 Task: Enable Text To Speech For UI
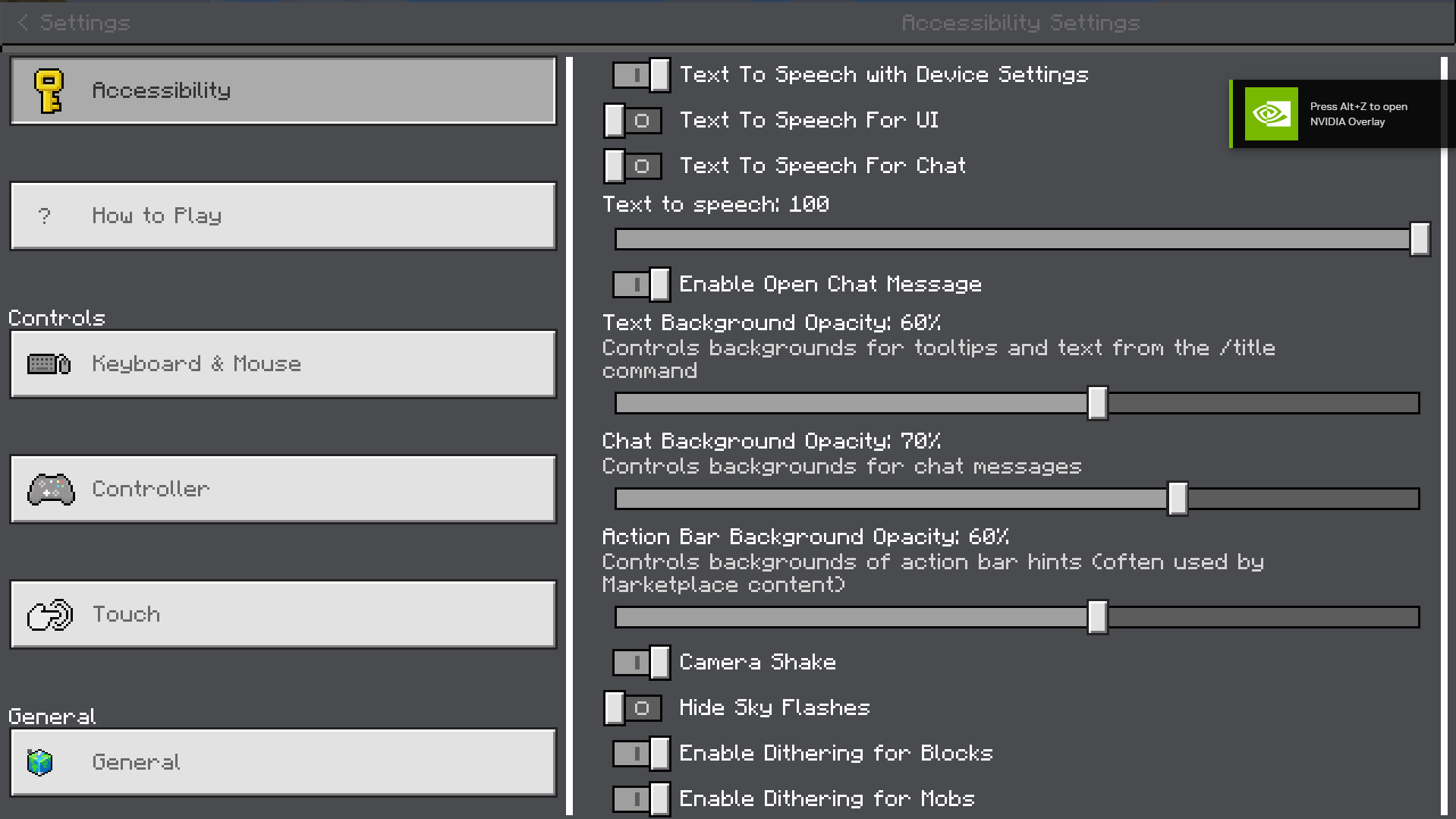pos(633,121)
